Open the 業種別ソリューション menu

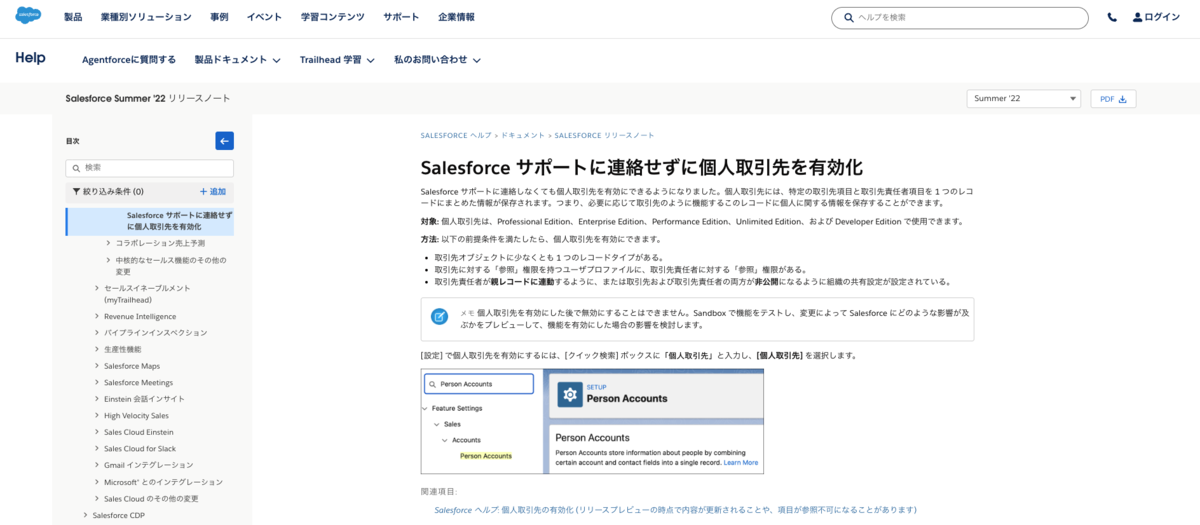pyautogui.click(x=146, y=17)
